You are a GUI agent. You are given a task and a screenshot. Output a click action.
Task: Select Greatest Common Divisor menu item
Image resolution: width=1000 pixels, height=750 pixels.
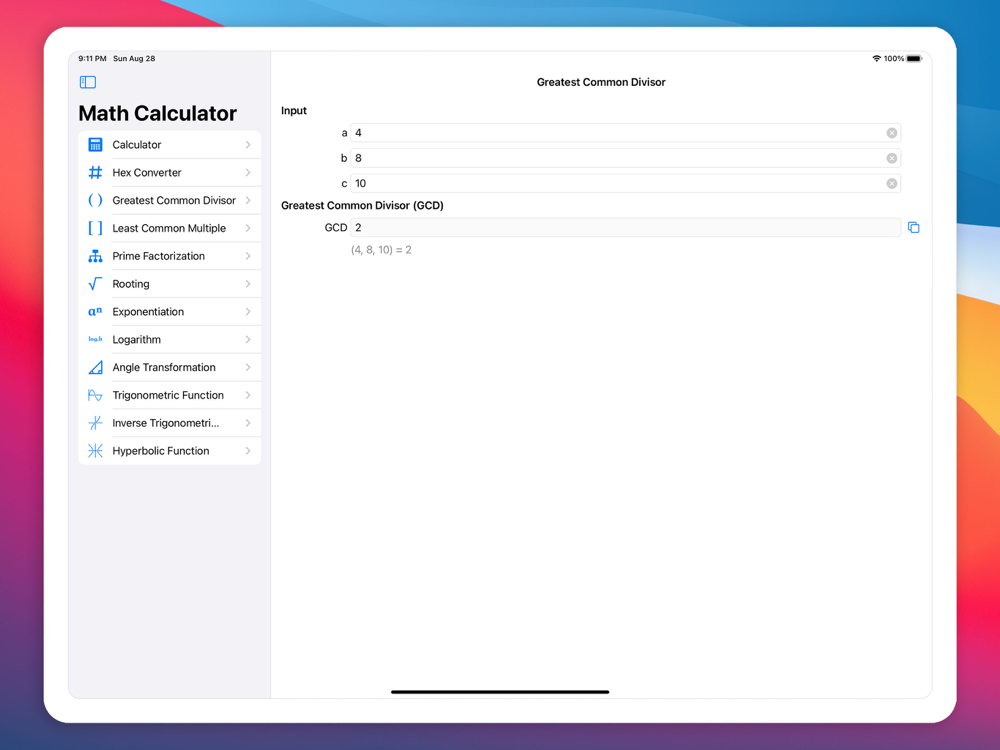point(170,200)
